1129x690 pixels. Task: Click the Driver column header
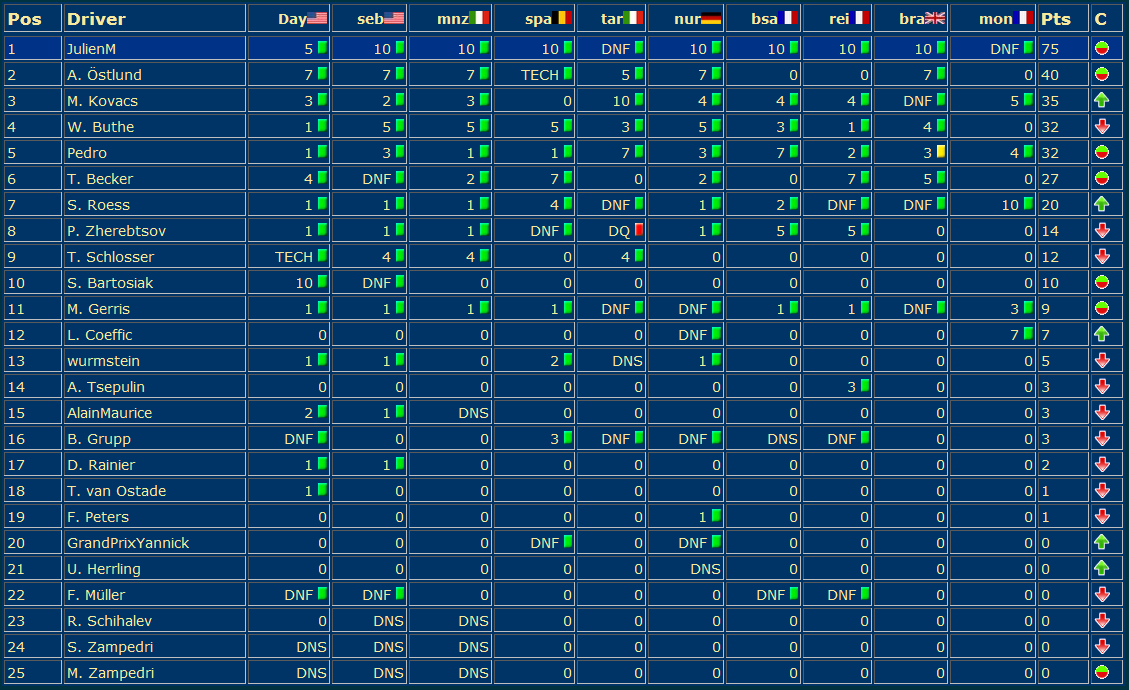click(97, 19)
